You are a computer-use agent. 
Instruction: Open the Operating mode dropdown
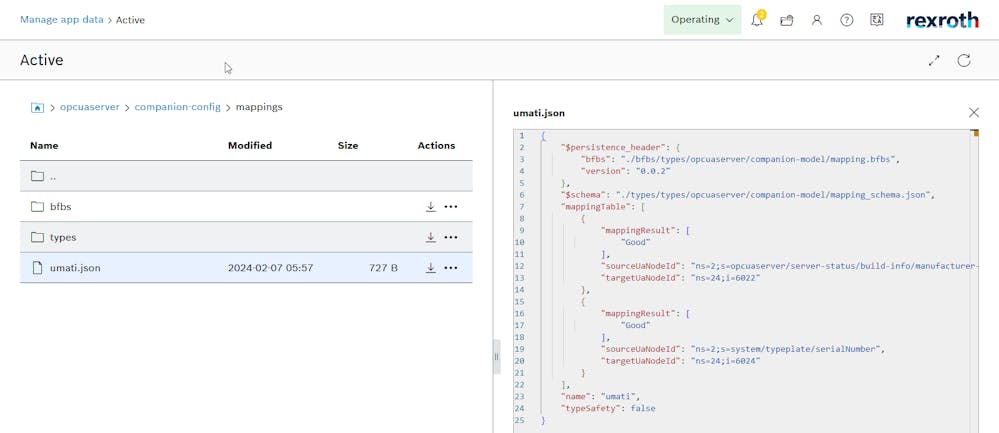click(x=702, y=20)
